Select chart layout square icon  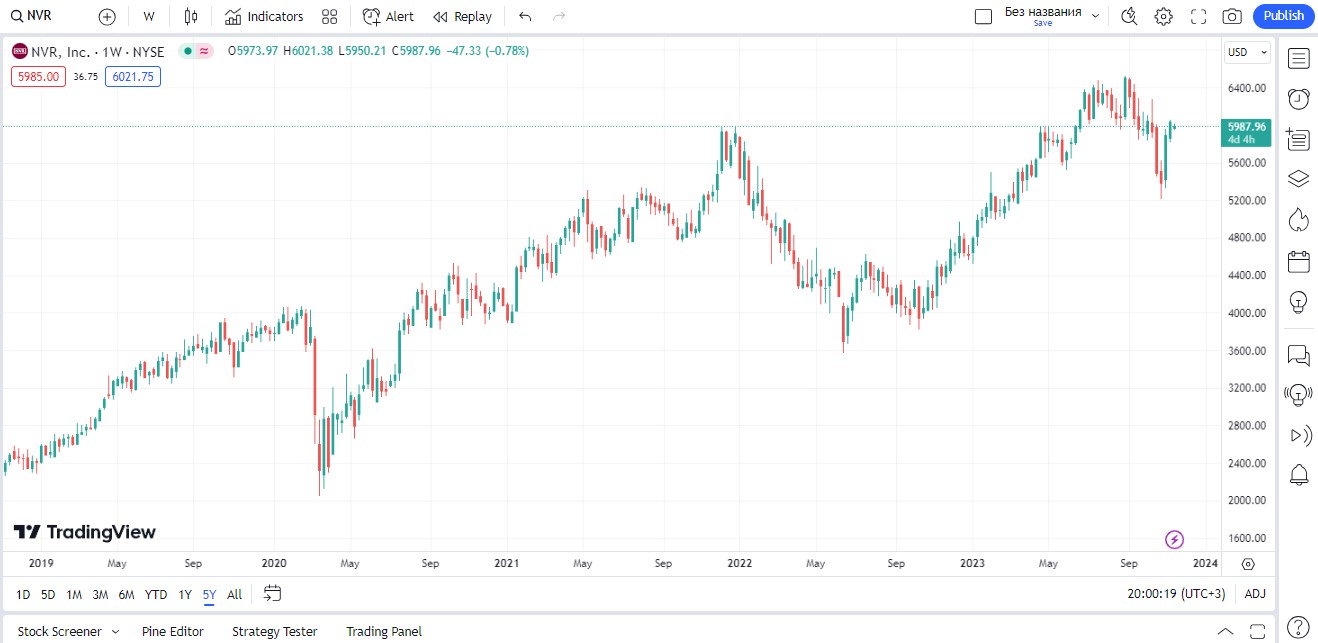pos(983,16)
